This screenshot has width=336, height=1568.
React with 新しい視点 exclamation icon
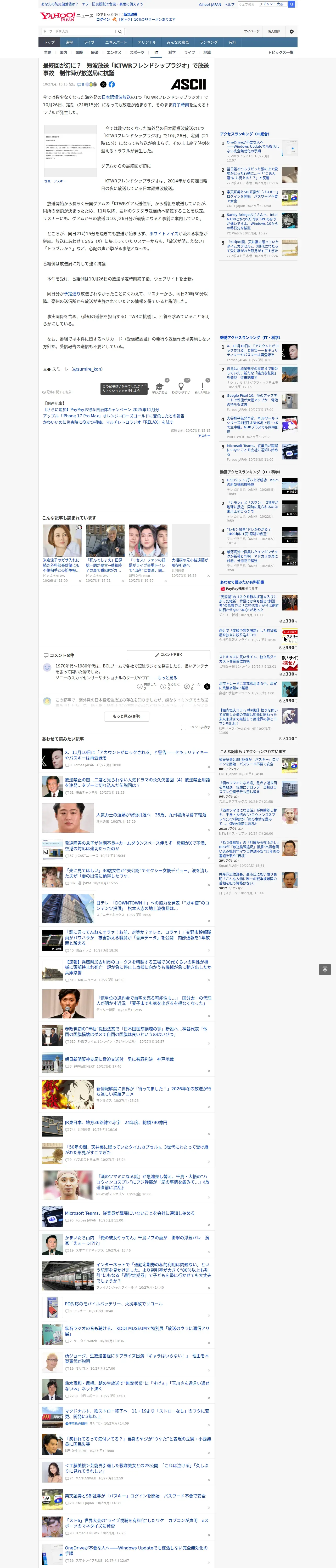pos(203,387)
